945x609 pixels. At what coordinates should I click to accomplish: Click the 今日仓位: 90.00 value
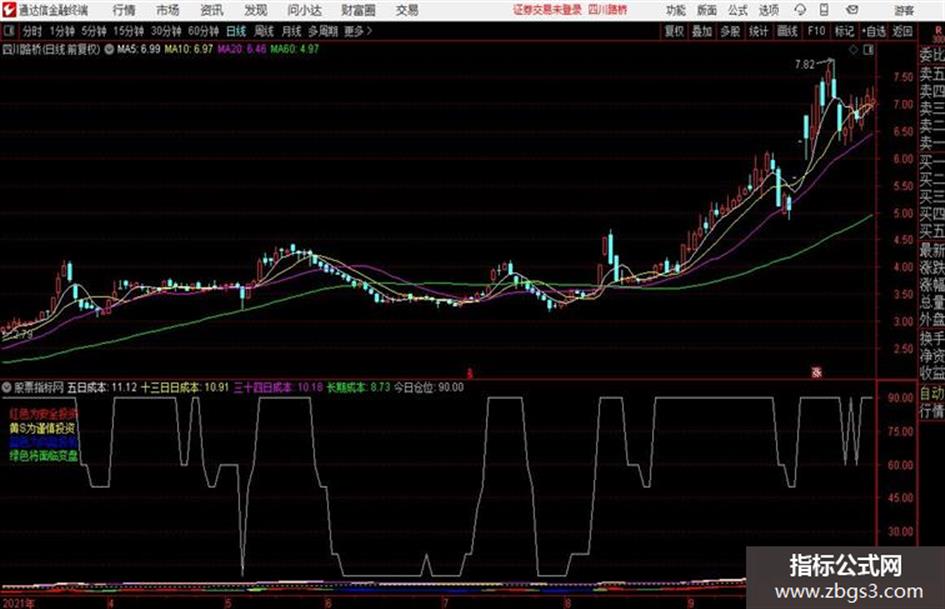click(429, 388)
